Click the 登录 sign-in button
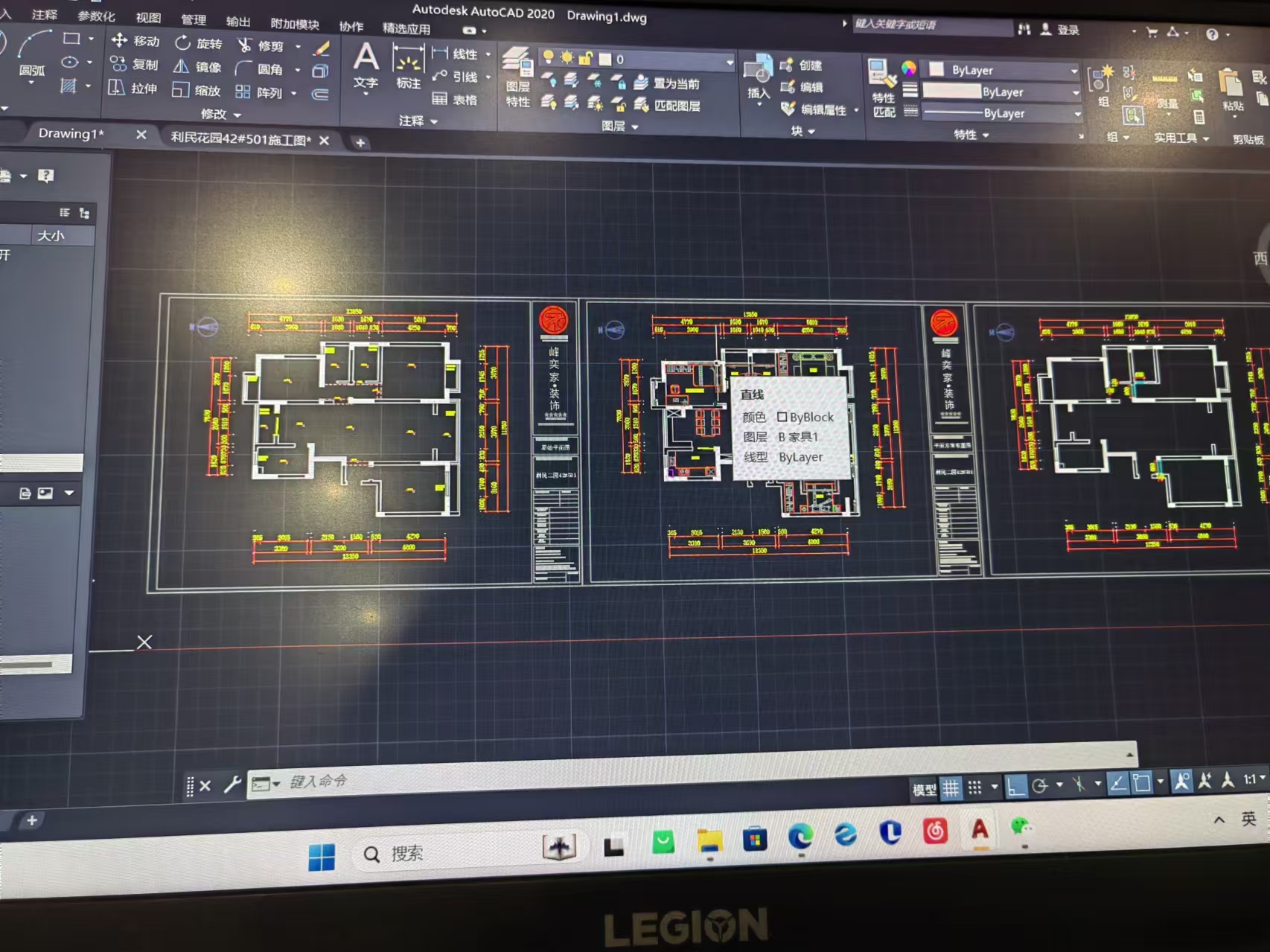1270x952 pixels. 1061,30
